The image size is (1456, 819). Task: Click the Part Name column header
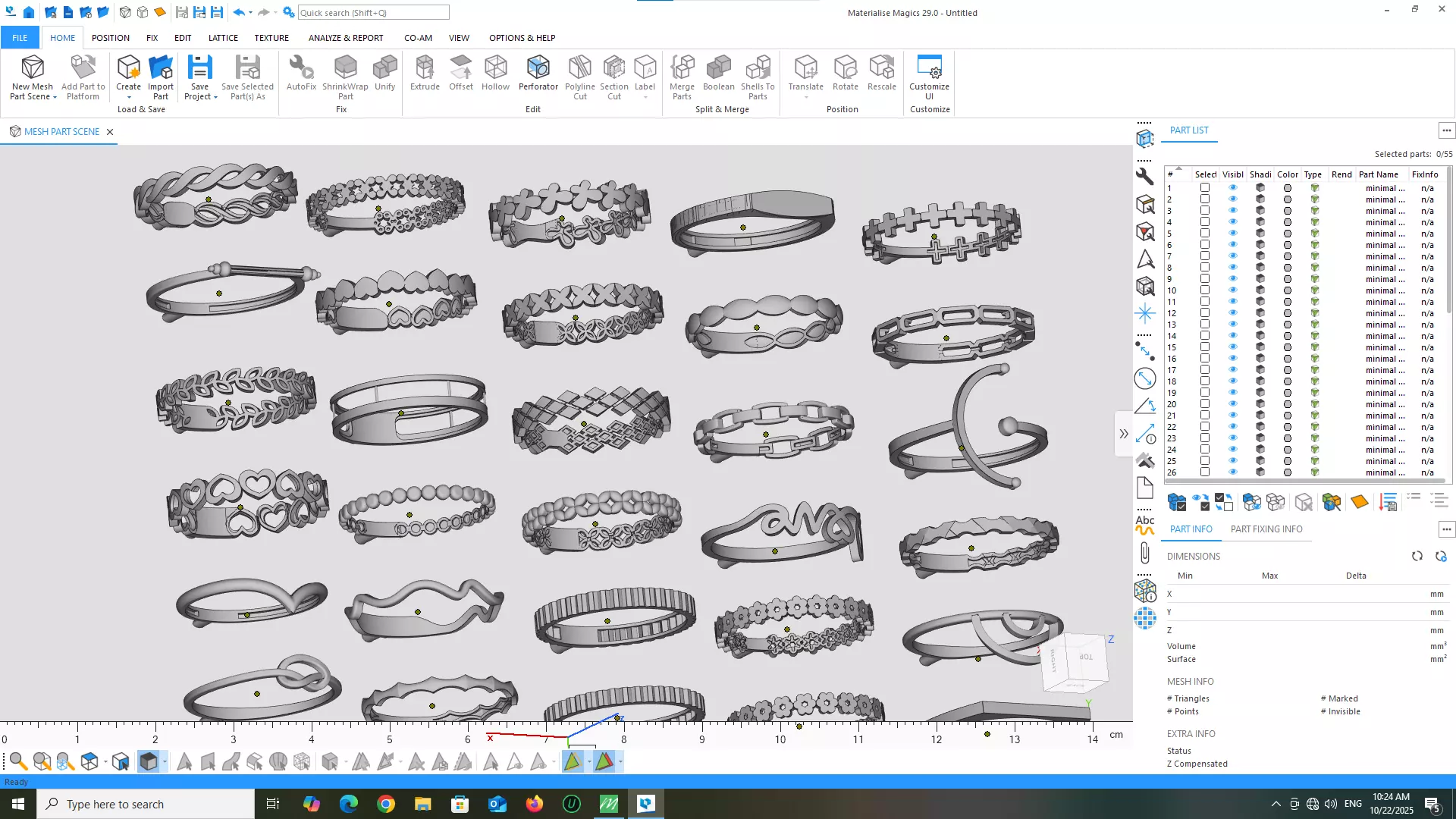point(1378,174)
